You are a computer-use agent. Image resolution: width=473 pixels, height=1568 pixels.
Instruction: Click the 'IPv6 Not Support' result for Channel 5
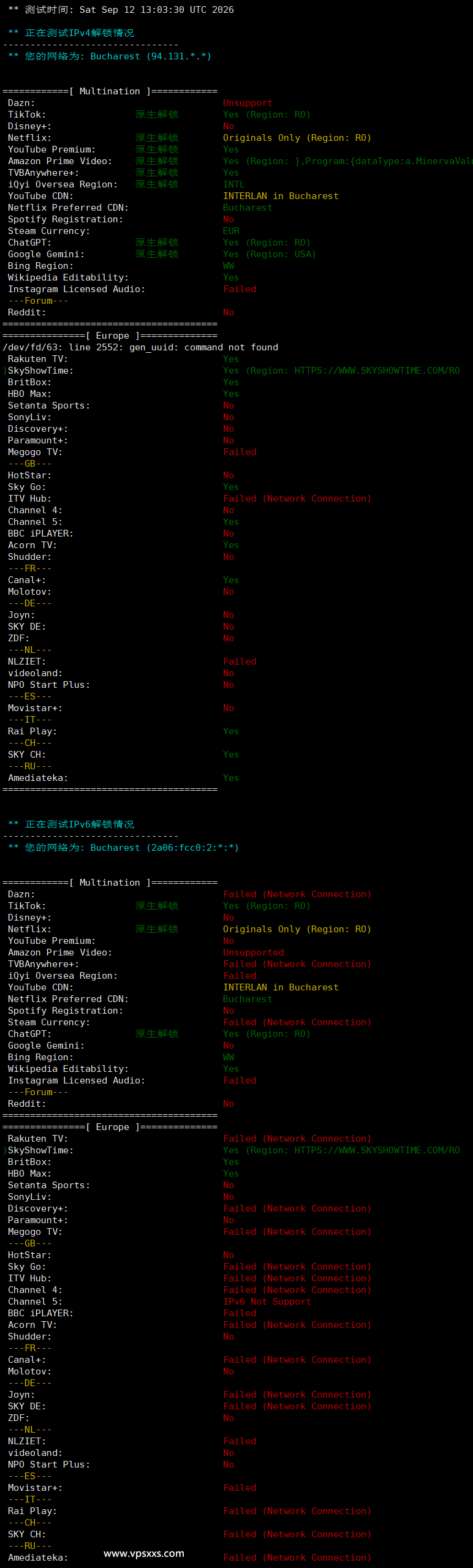pos(267,1302)
